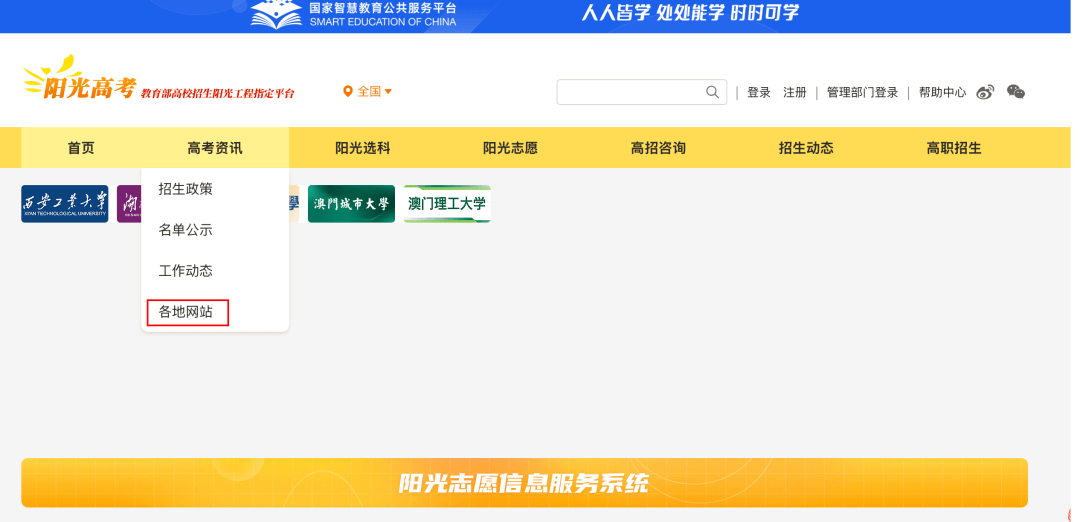Open the 阳光志愿 menu
This screenshot has height=522, width=1080.
click(x=510, y=148)
